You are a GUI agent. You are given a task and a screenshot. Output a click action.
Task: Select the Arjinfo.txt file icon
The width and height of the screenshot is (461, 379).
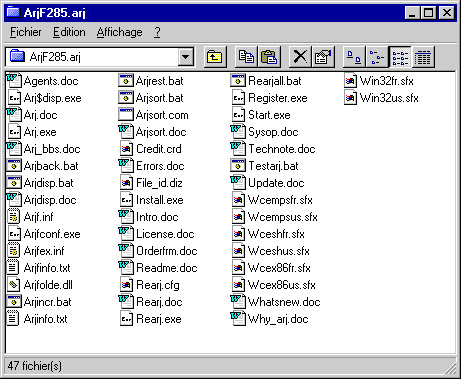pos(14,319)
